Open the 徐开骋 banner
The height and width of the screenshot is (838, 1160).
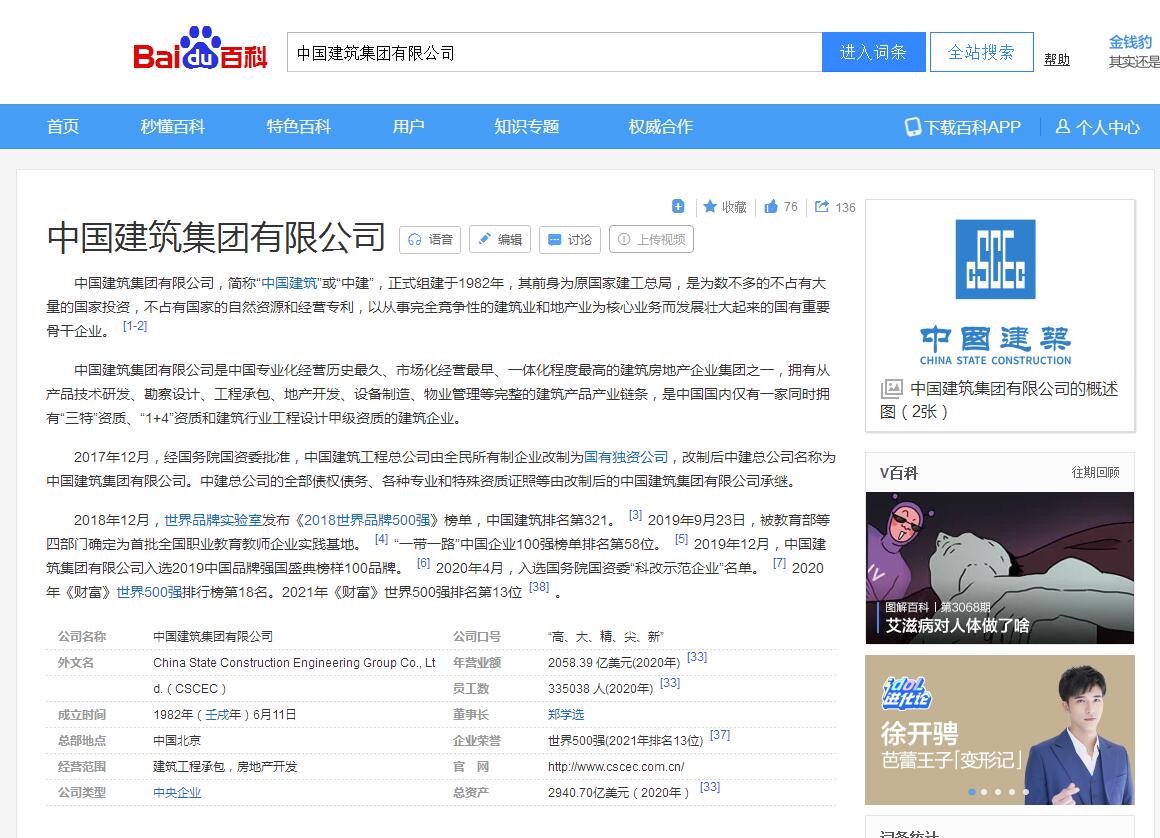coord(1000,730)
